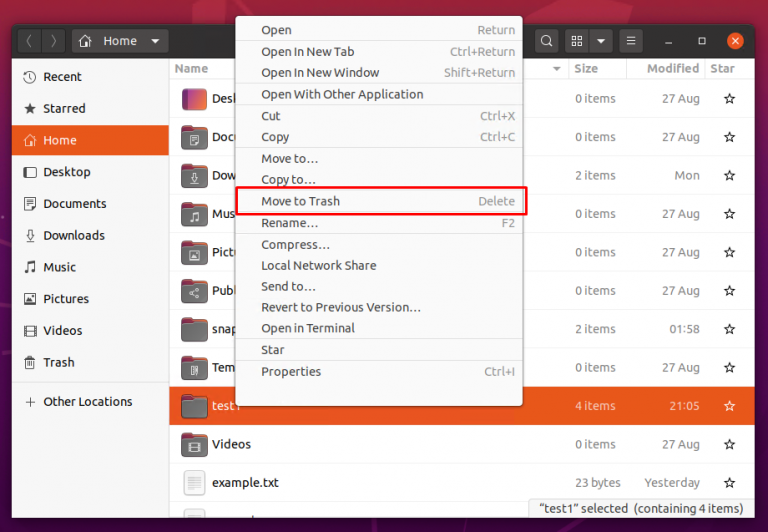This screenshot has width=768, height=532.
Task: Star the Templates folder row
Action: pyautogui.click(x=729, y=367)
